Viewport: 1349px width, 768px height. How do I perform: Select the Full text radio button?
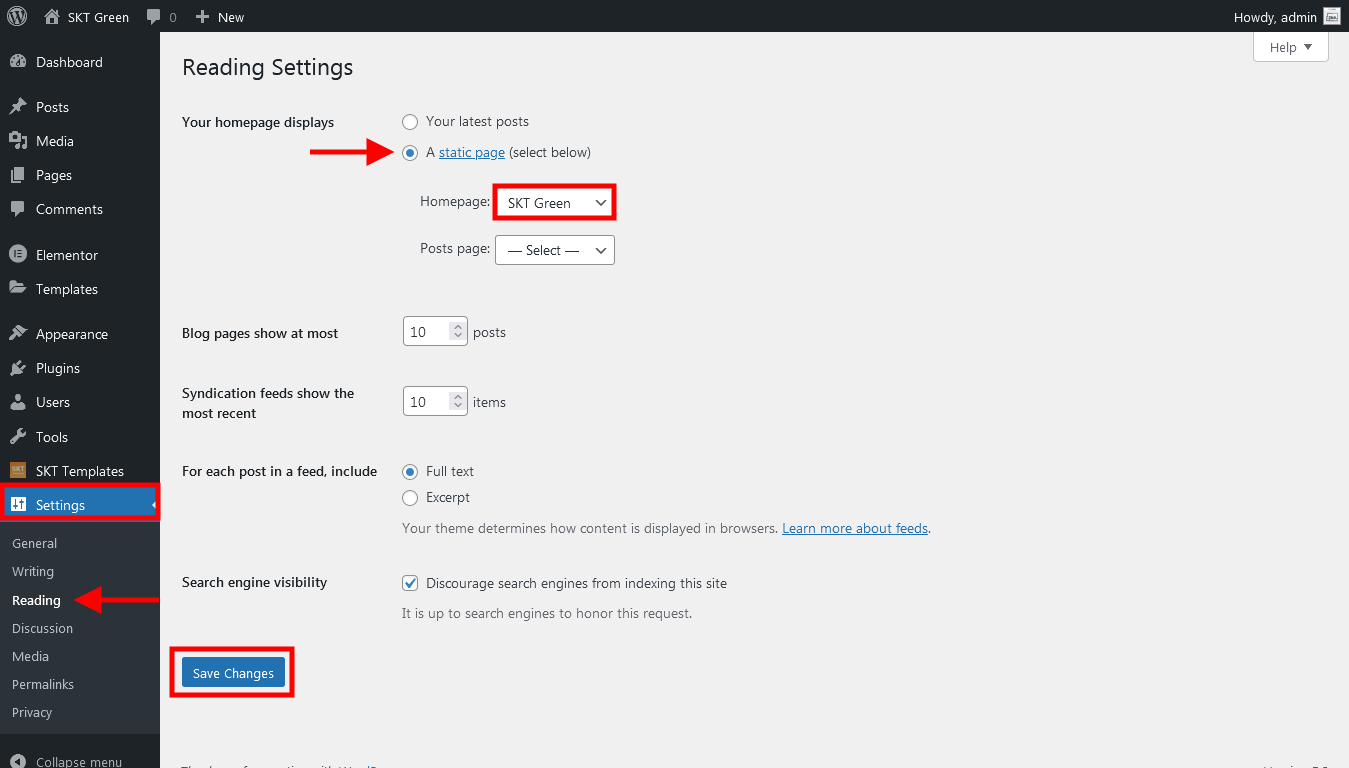point(410,471)
